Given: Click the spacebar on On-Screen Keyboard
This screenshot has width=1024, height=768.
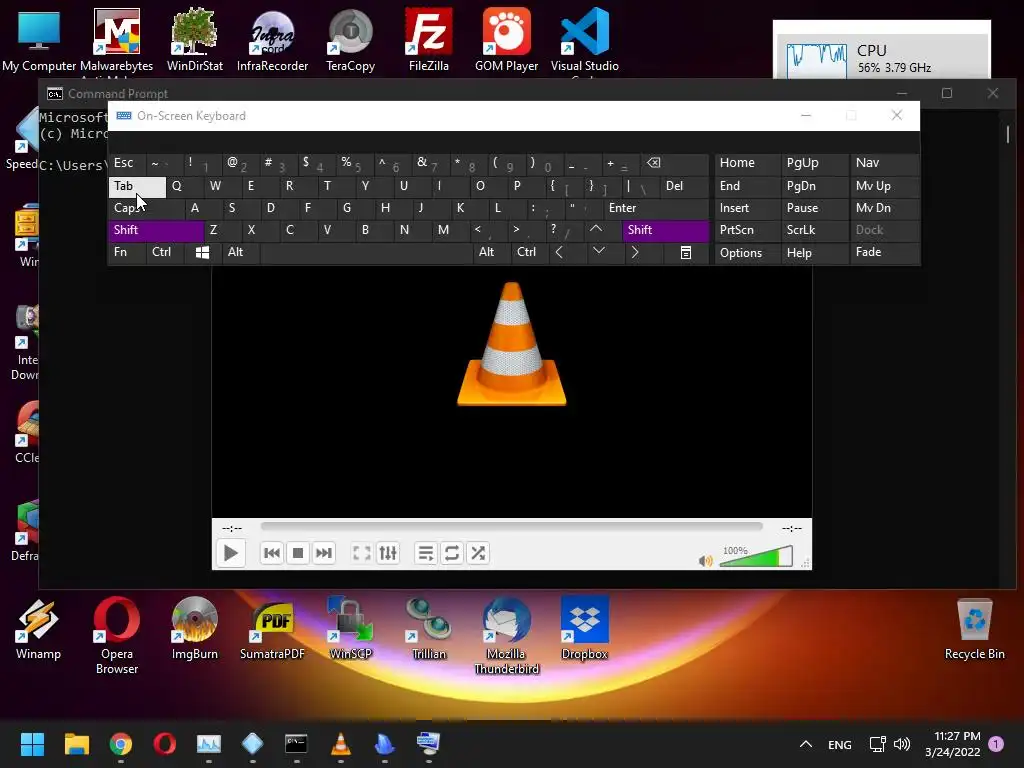Looking at the screenshot, I should click(366, 253).
